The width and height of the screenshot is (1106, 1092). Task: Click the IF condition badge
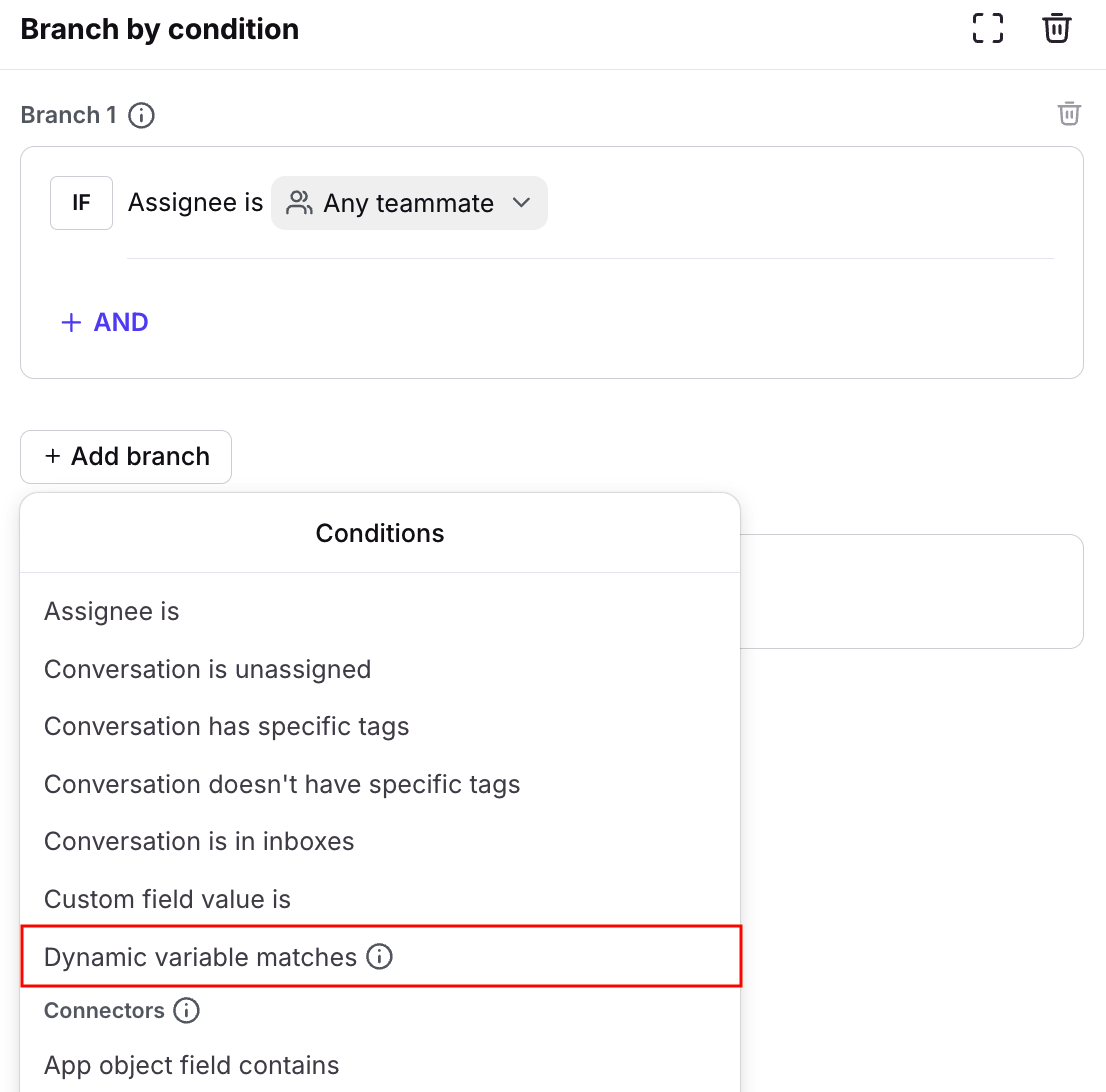click(x=81, y=203)
